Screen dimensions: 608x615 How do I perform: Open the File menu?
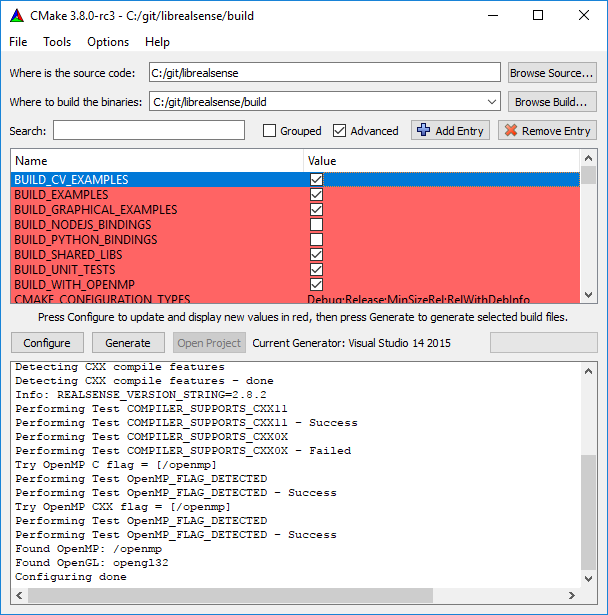[x=18, y=42]
